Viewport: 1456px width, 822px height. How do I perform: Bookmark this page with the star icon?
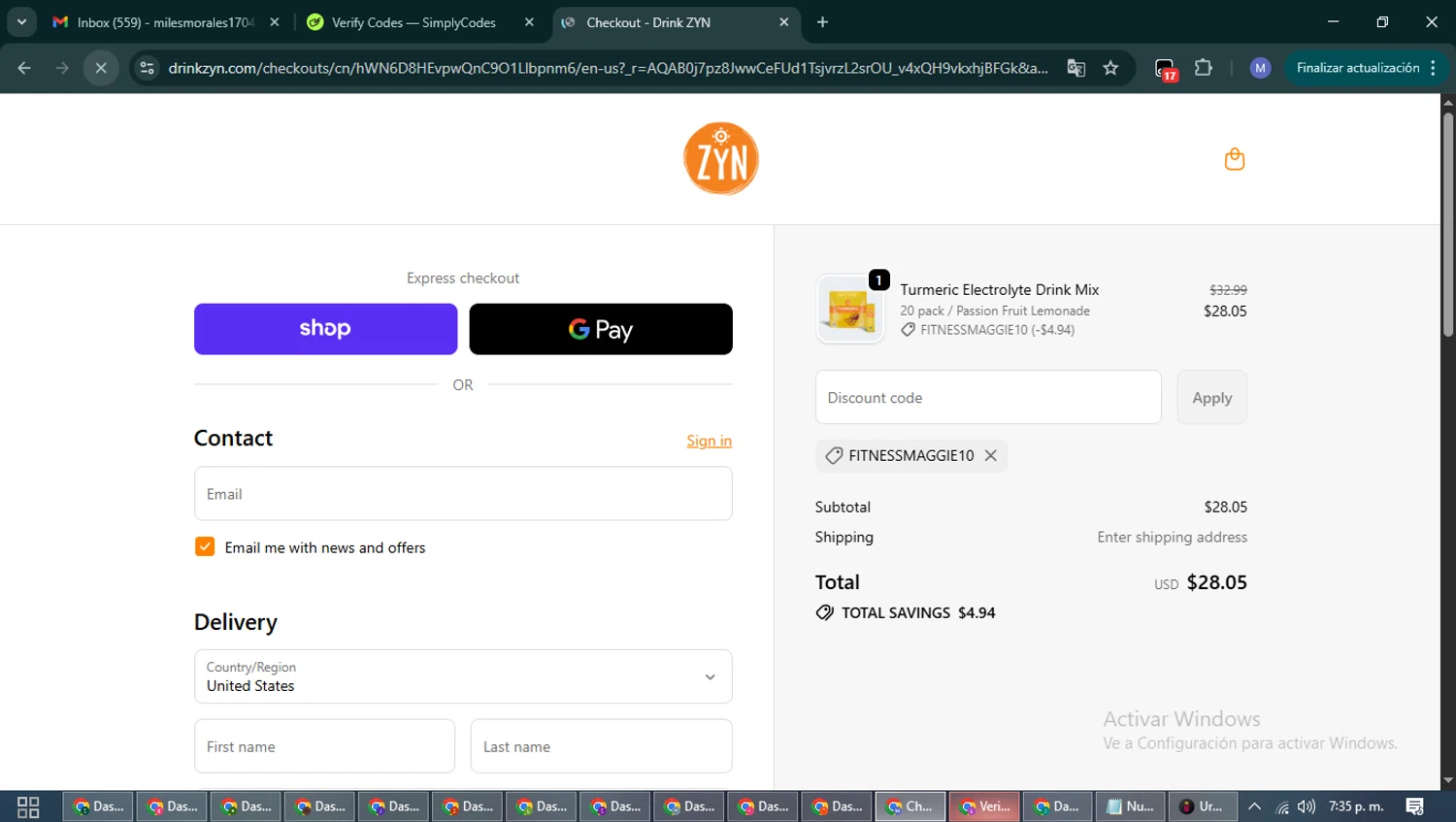tap(1110, 68)
